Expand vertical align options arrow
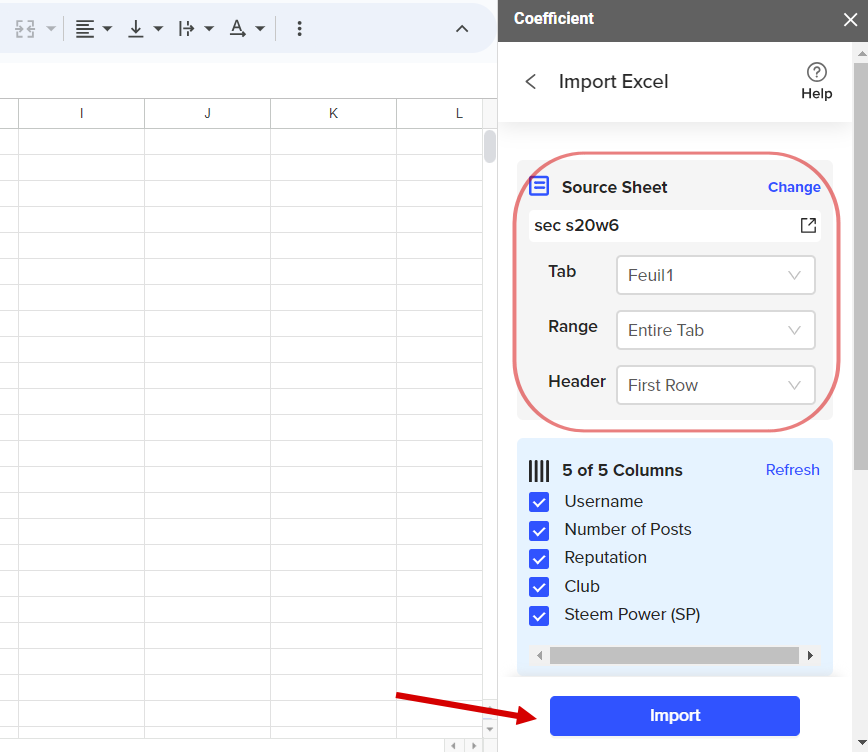 (158, 29)
